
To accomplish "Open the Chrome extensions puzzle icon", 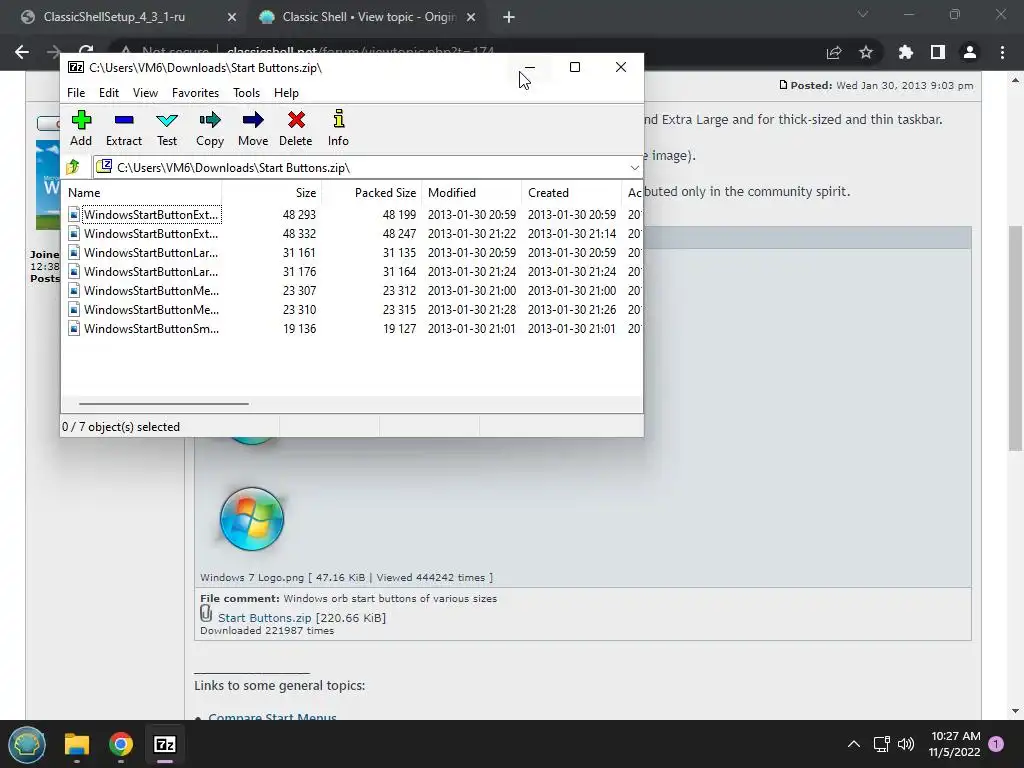I will pyautogui.click(x=905, y=52).
